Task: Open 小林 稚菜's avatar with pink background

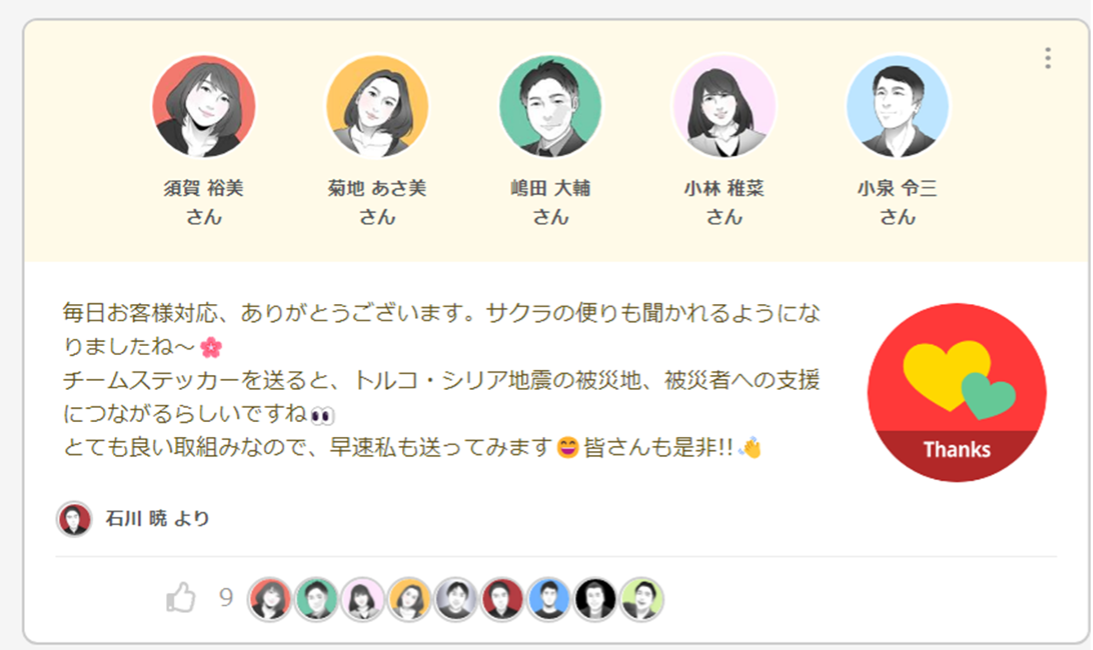Action: point(724,106)
